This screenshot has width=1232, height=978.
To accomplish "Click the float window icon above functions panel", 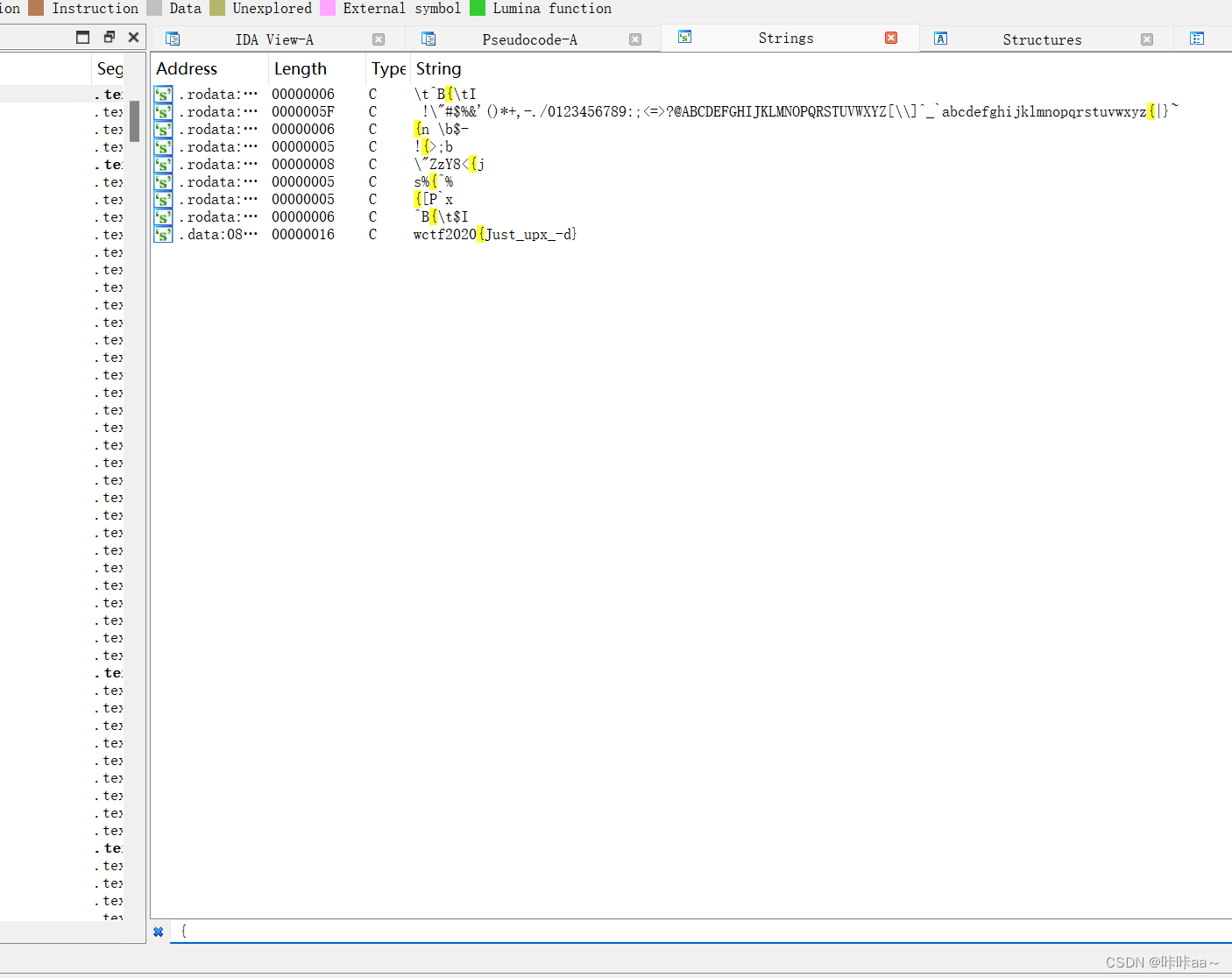I will point(82,37).
